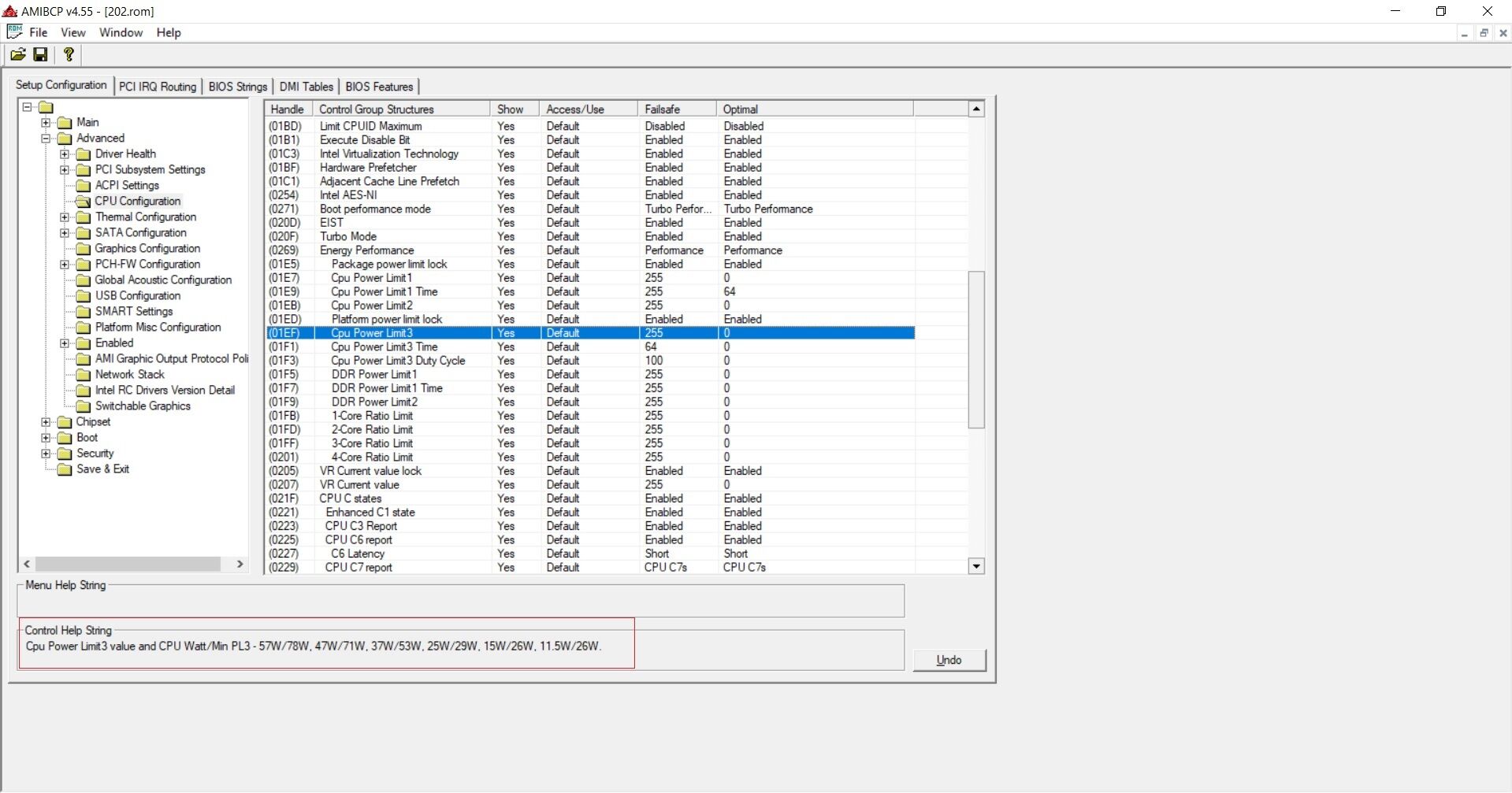Click the list scroll-up arrow

(976, 109)
